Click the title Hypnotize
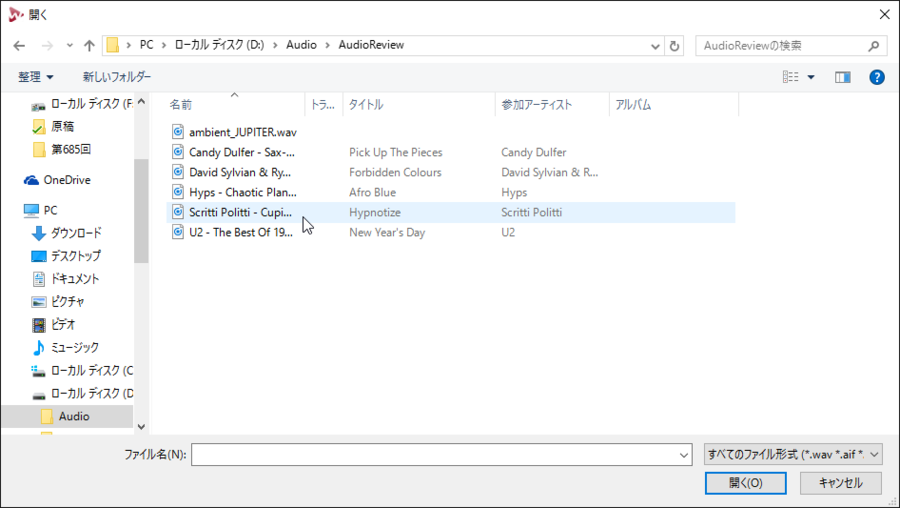This screenshot has width=900, height=508. click(375, 212)
